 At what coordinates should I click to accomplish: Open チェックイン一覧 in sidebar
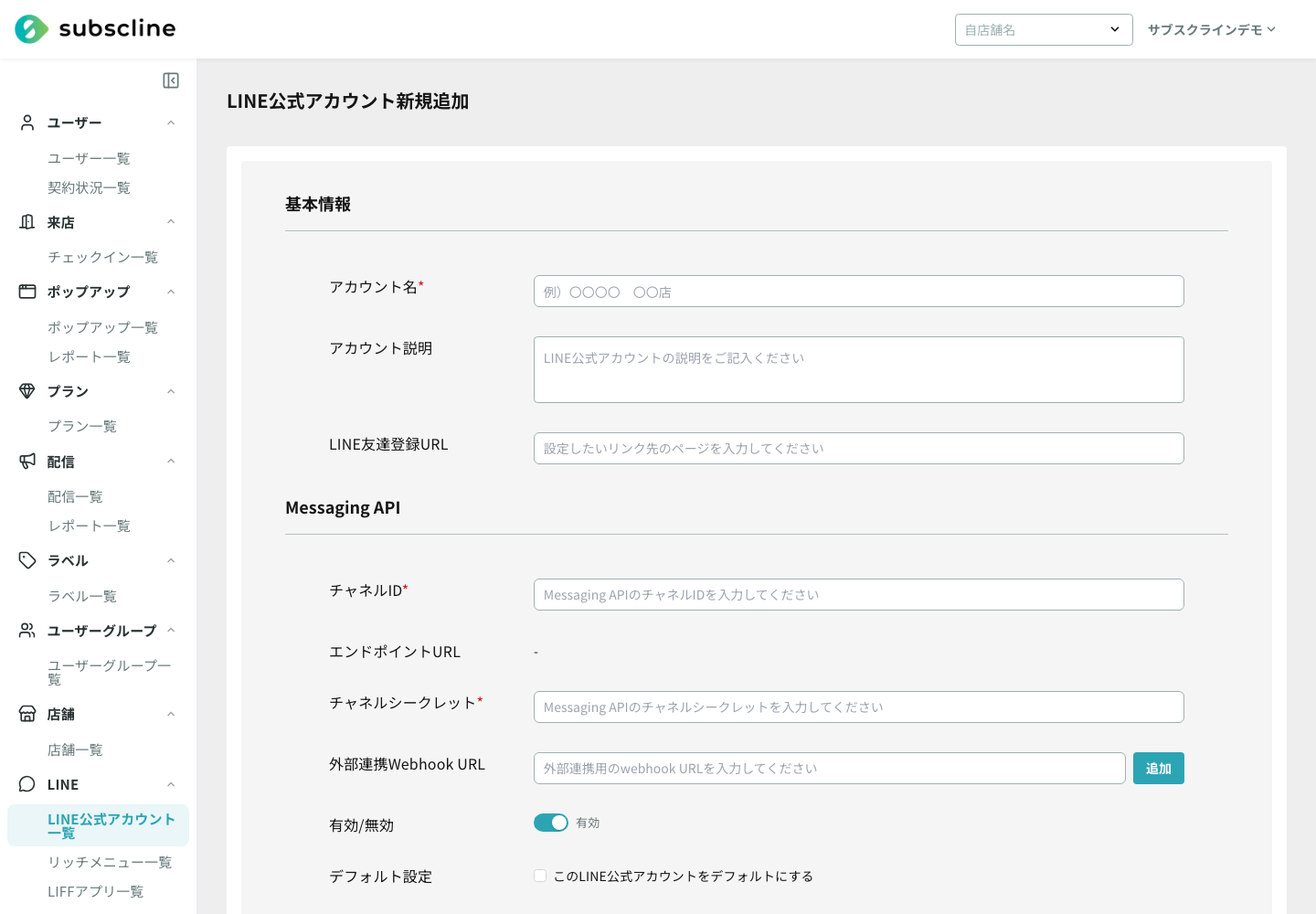[102, 257]
